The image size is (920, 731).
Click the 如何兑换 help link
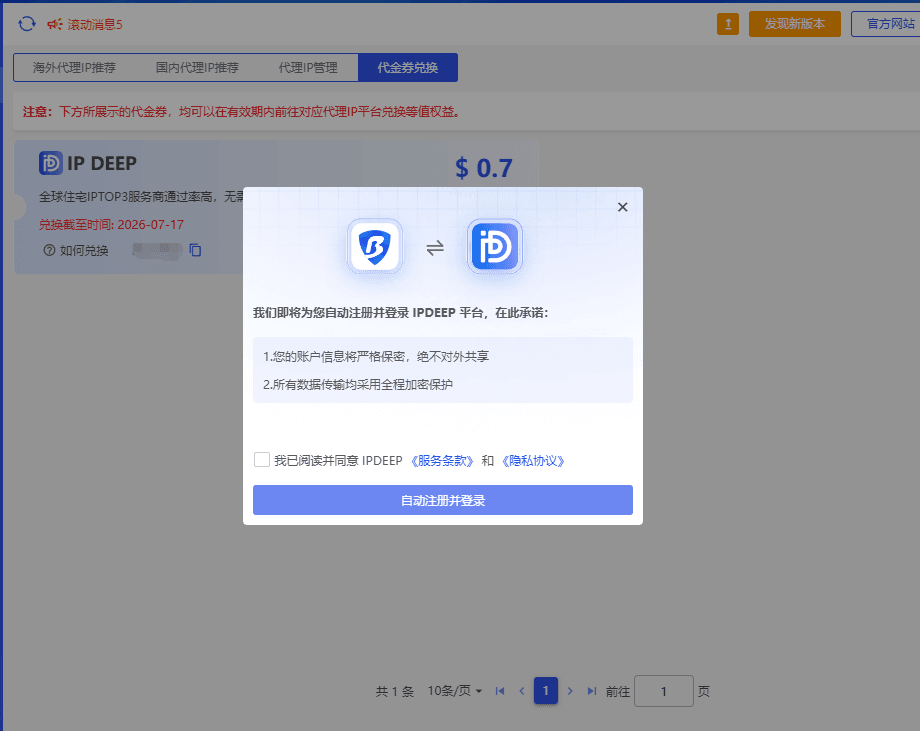pos(84,251)
